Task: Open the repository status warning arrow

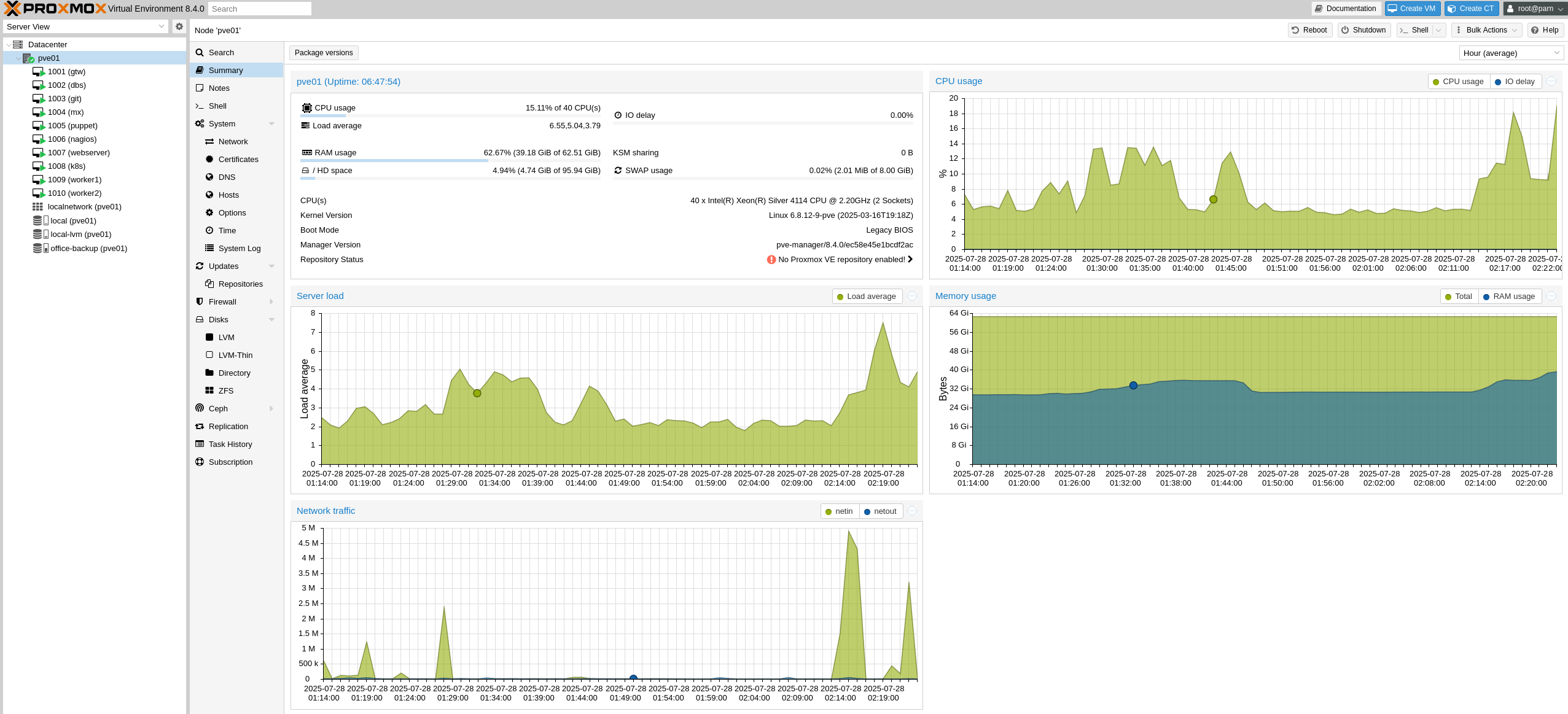Action: [x=910, y=260]
